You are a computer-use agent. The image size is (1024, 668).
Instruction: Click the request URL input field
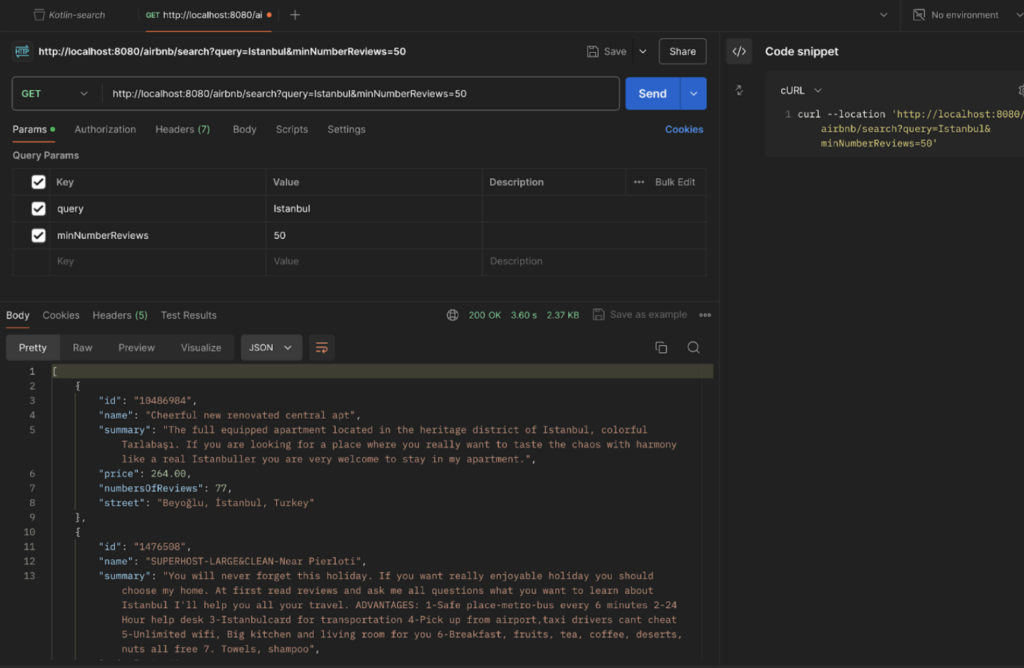(360, 94)
